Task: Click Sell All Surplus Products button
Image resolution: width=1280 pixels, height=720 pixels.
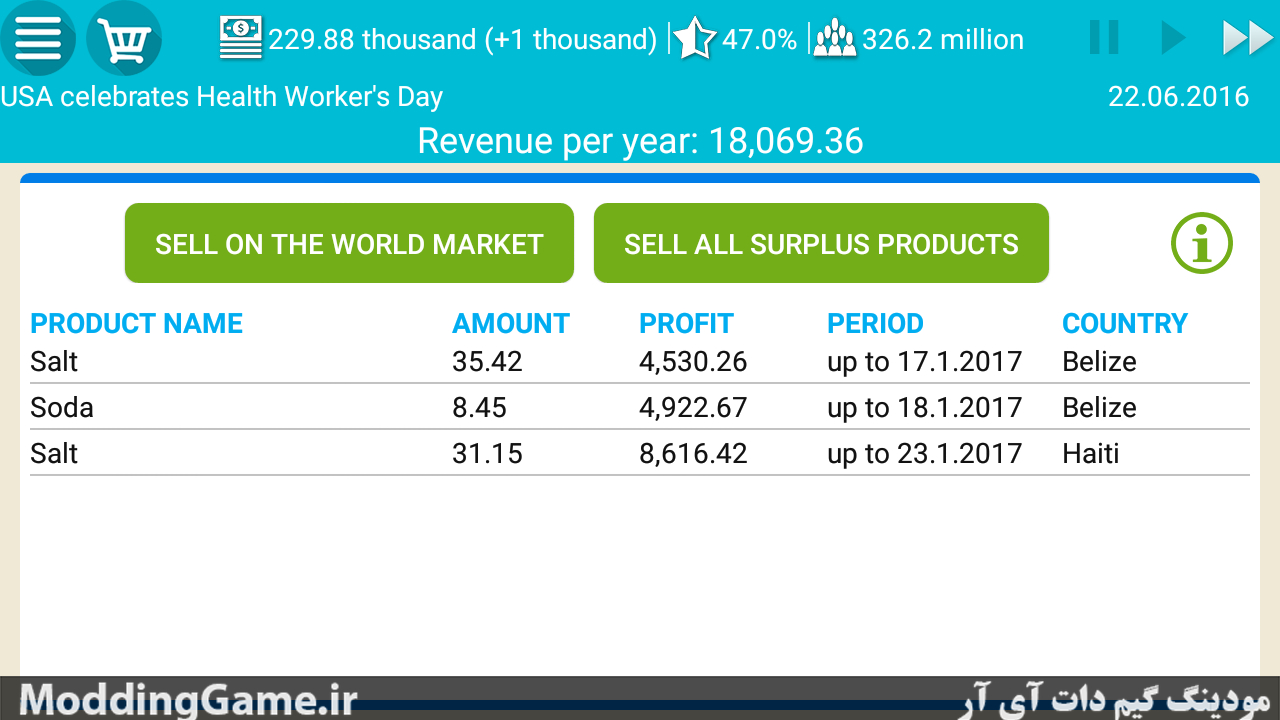Action: click(821, 243)
